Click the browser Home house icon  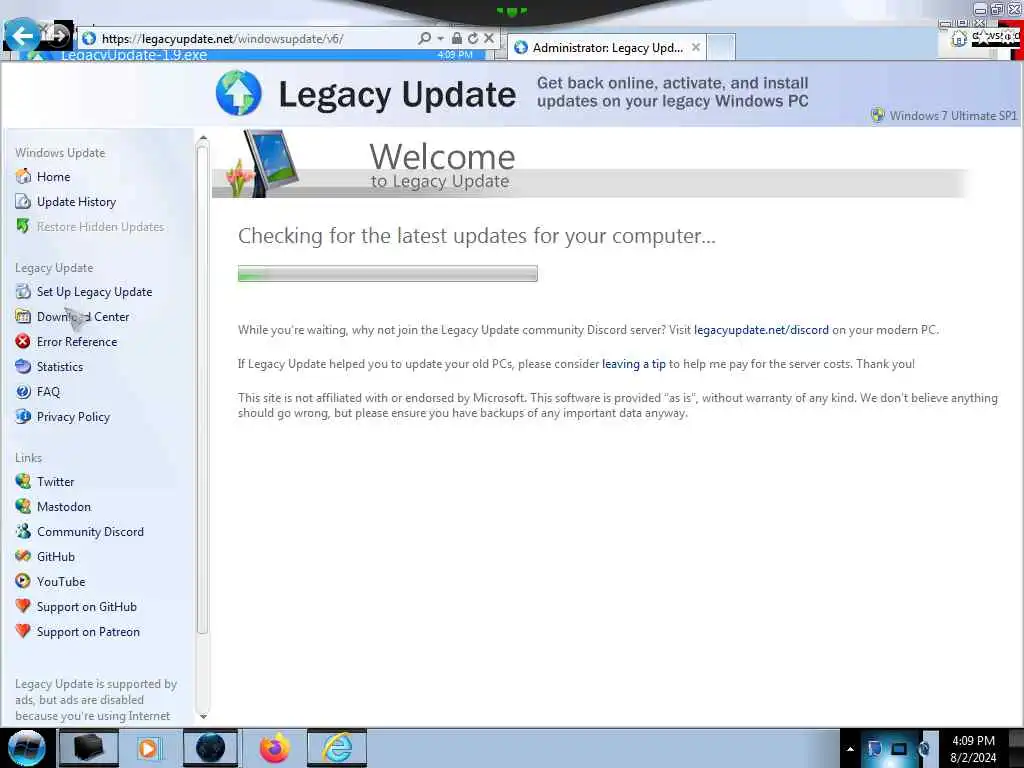[x=958, y=39]
